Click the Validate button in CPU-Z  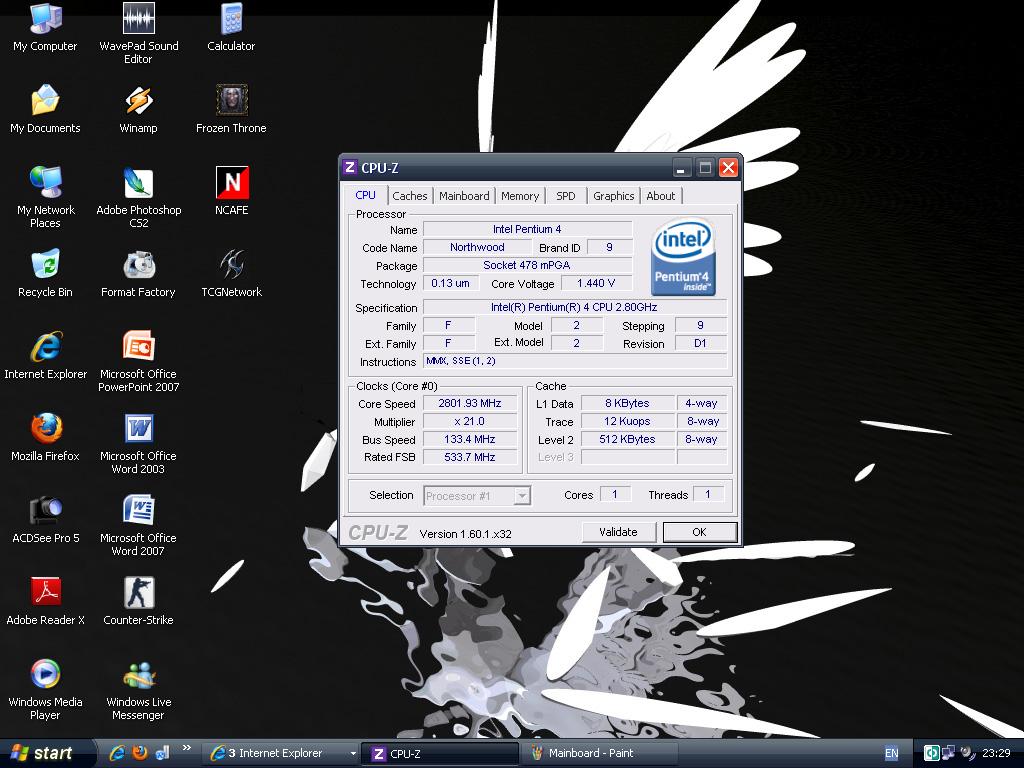pos(618,532)
